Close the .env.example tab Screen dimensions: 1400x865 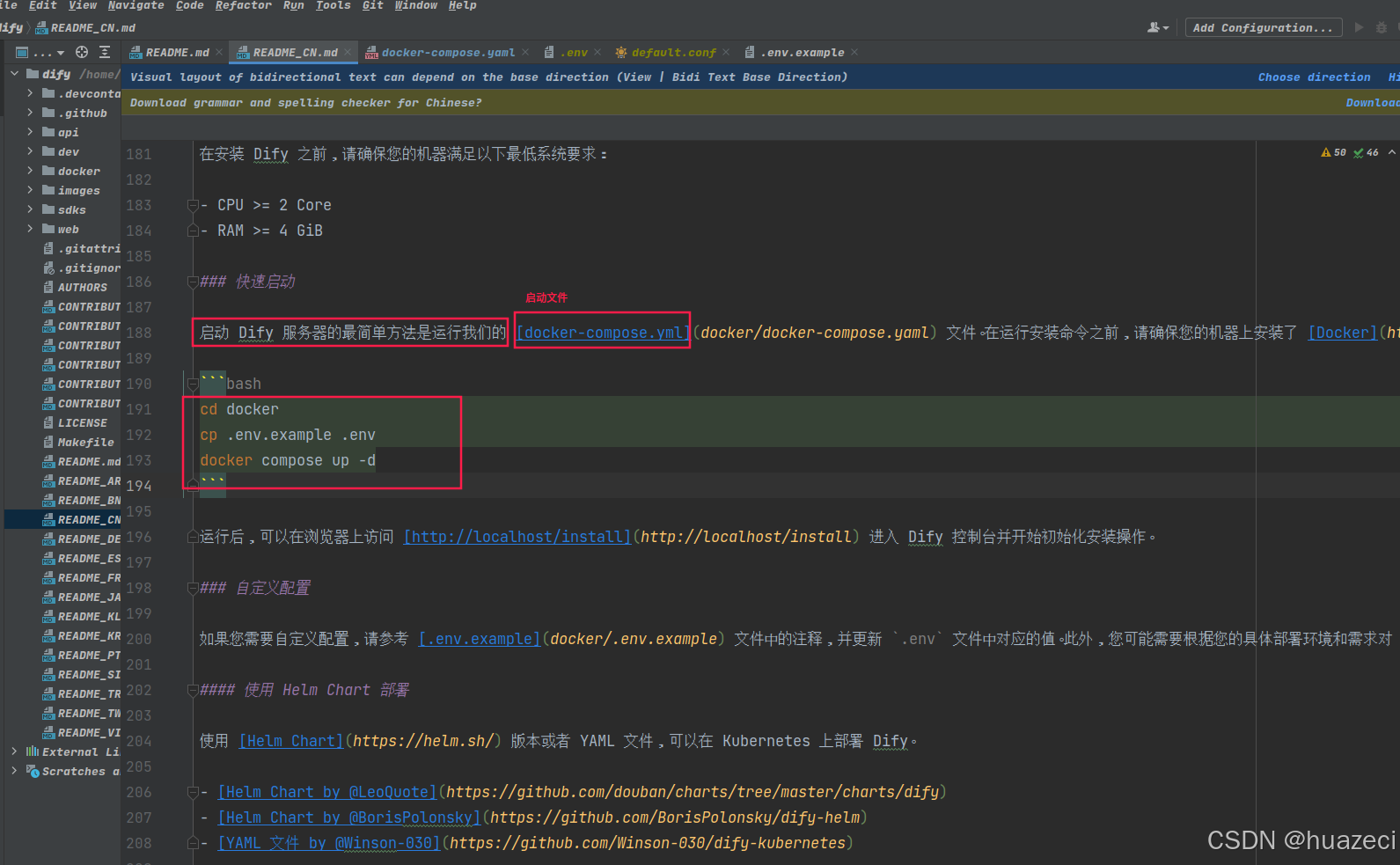click(x=854, y=53)
